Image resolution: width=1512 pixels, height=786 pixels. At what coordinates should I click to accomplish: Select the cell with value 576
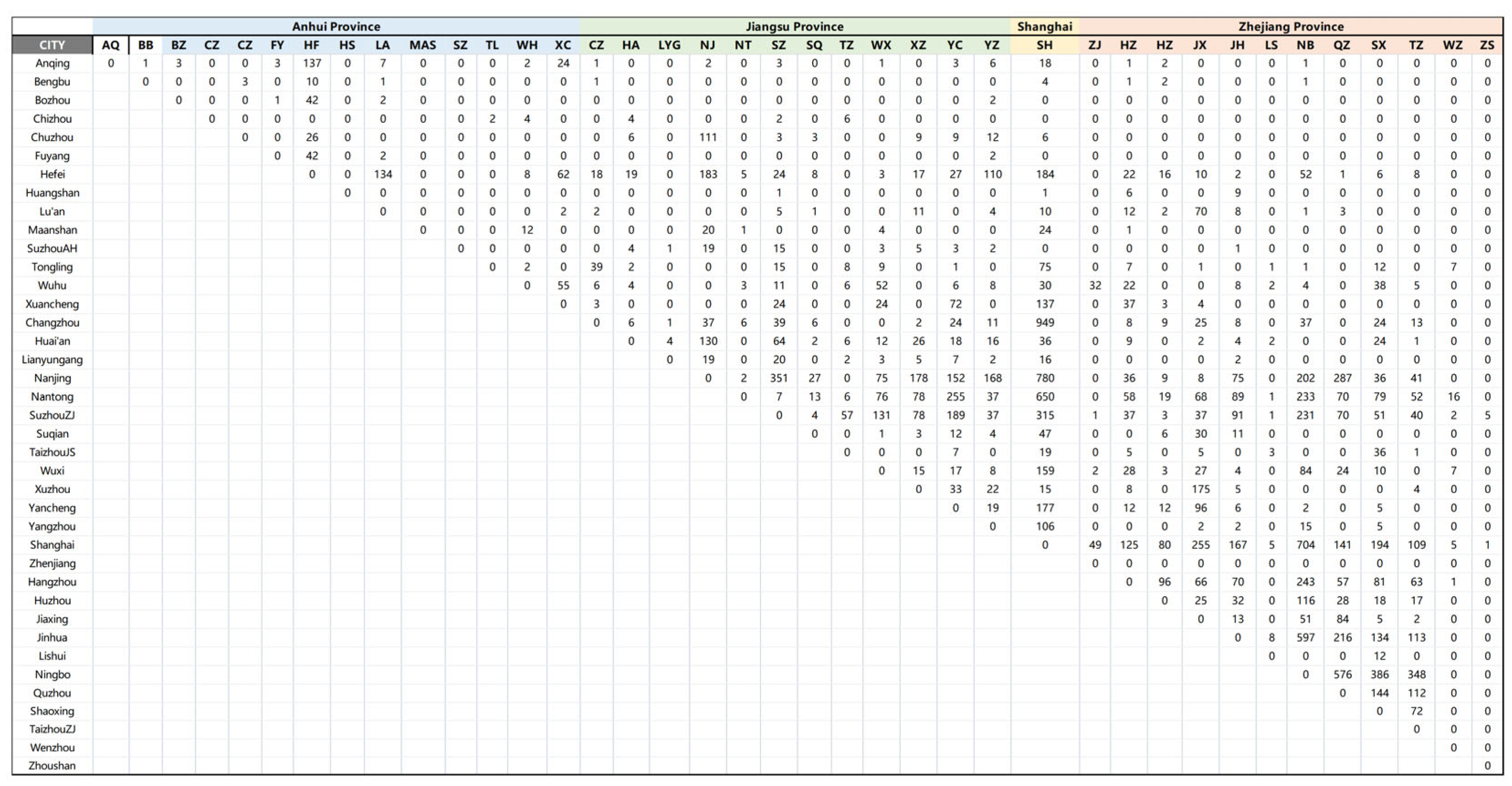(1342, 675)
